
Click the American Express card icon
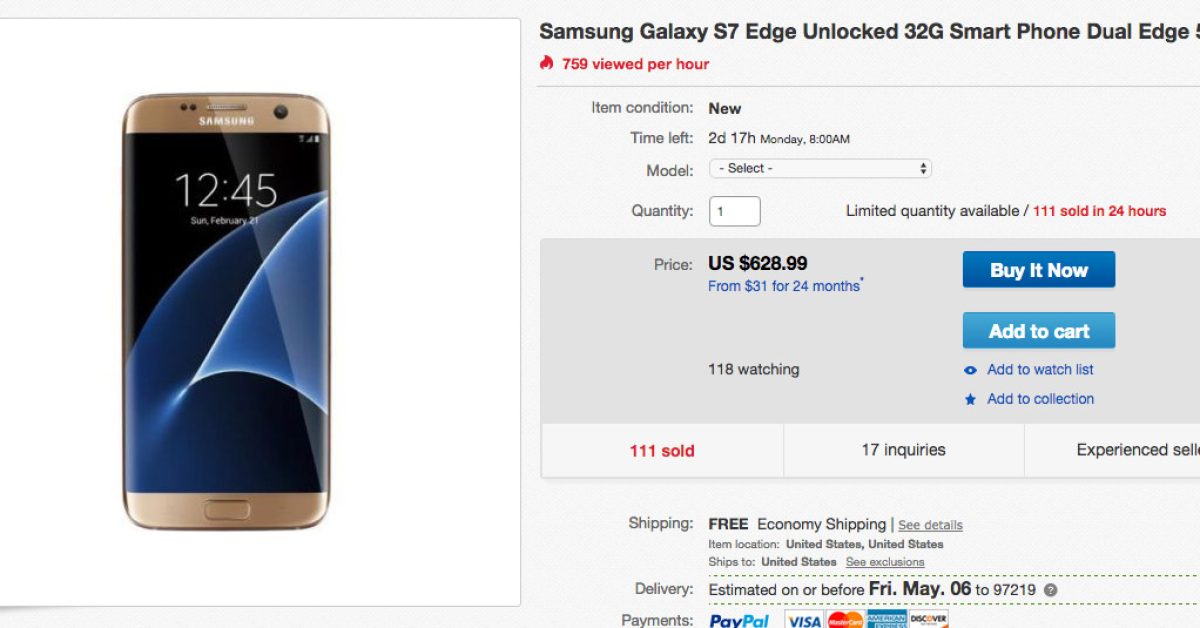(x=887, y=620)
